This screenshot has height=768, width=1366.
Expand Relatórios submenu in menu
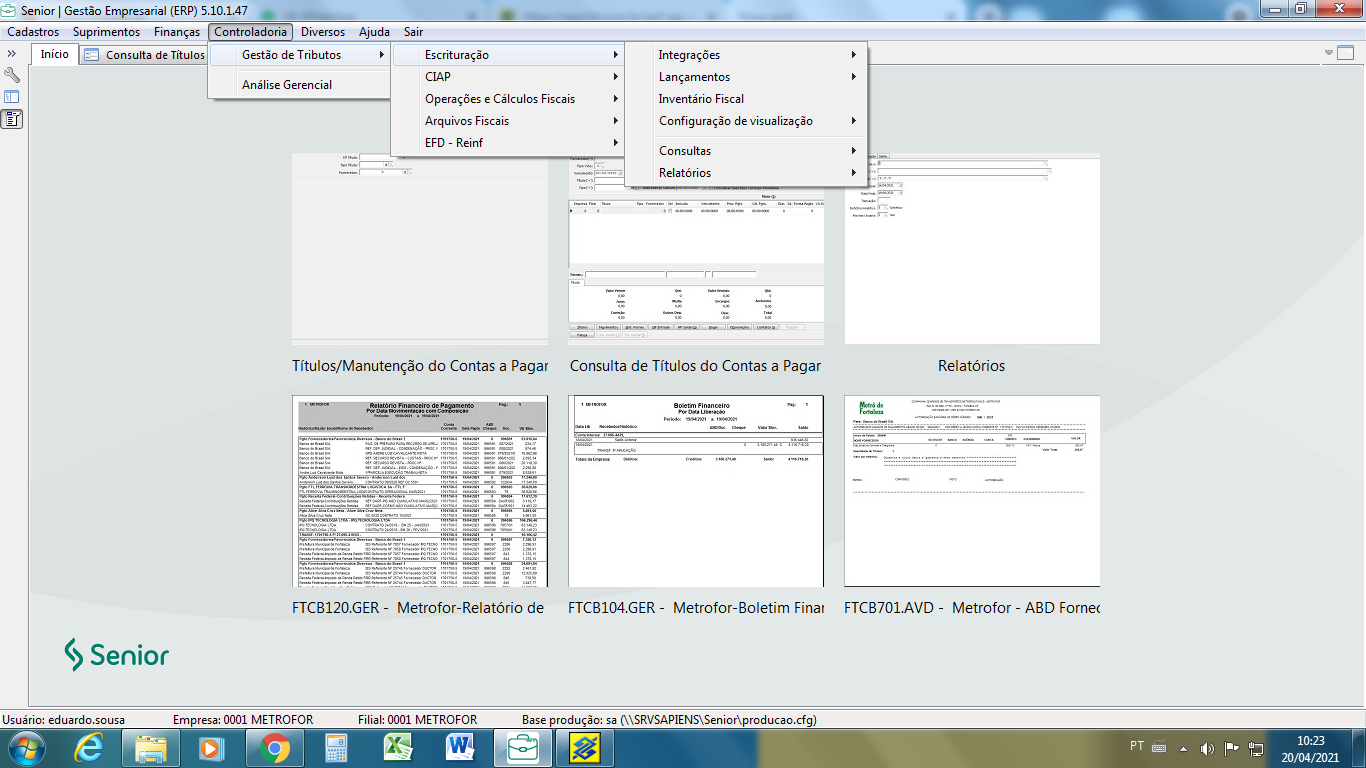(746, 173)
